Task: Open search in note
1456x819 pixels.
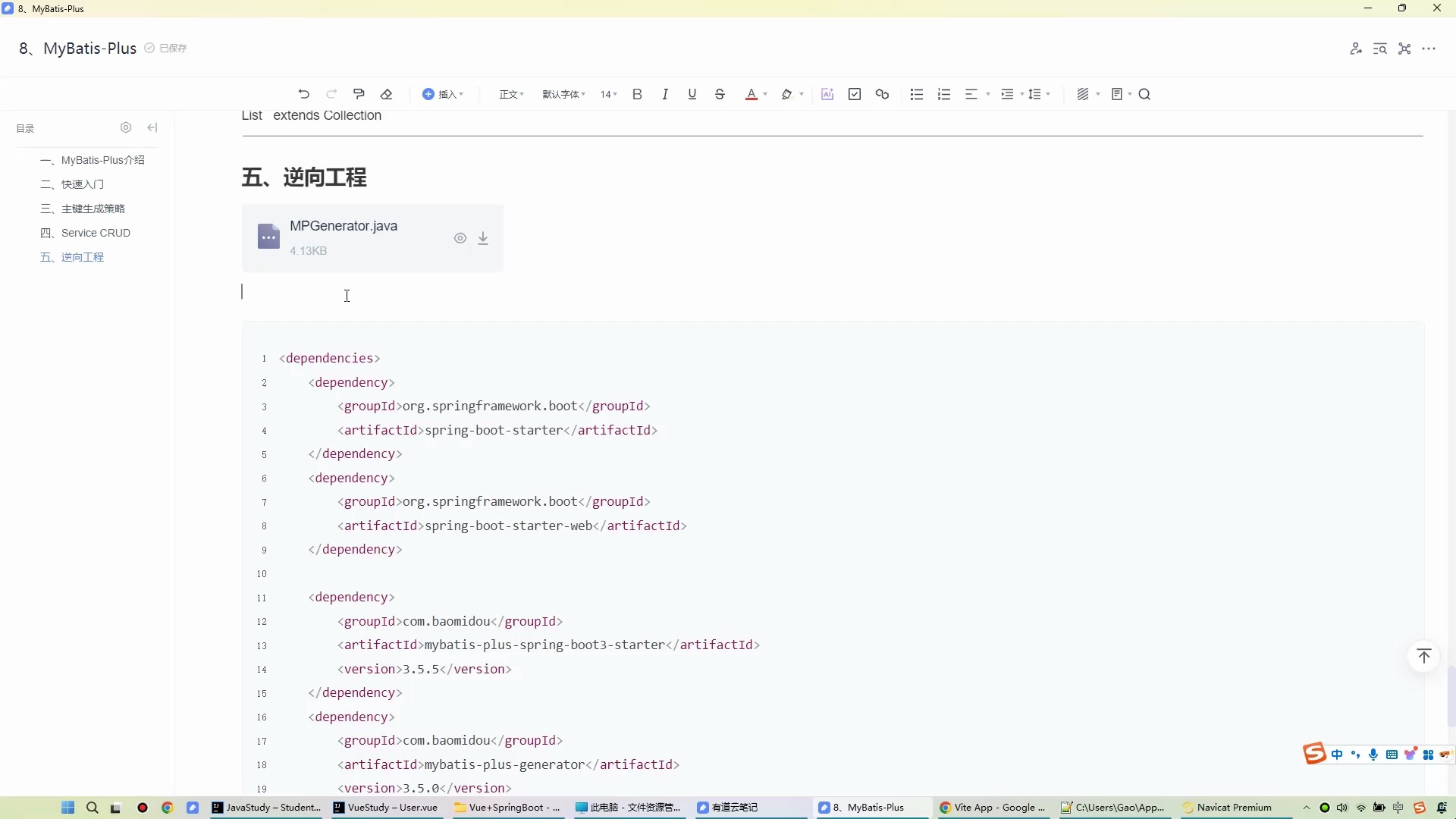Action: click(x=1145, y=94)
